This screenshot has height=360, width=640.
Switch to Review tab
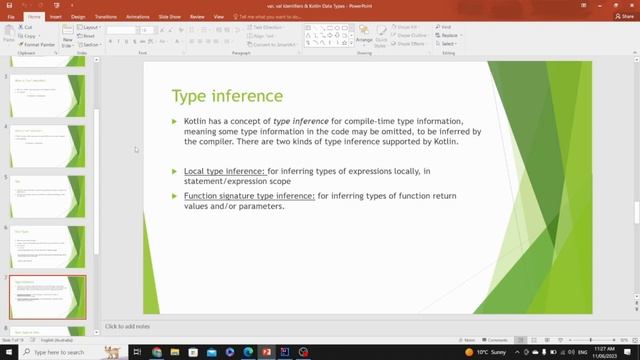click(197, 17)
